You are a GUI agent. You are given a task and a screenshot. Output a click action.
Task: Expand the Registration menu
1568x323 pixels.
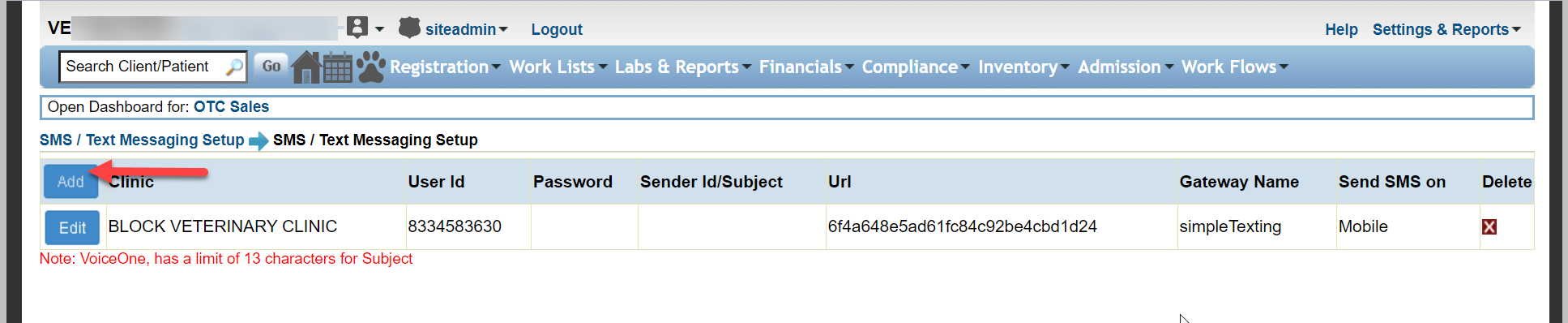[445, 67]
